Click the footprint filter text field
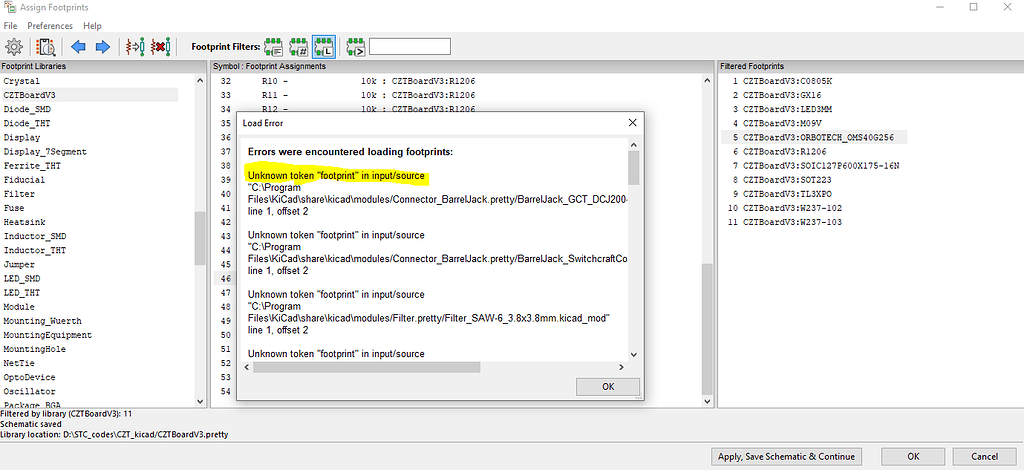 tap(409, 46)
